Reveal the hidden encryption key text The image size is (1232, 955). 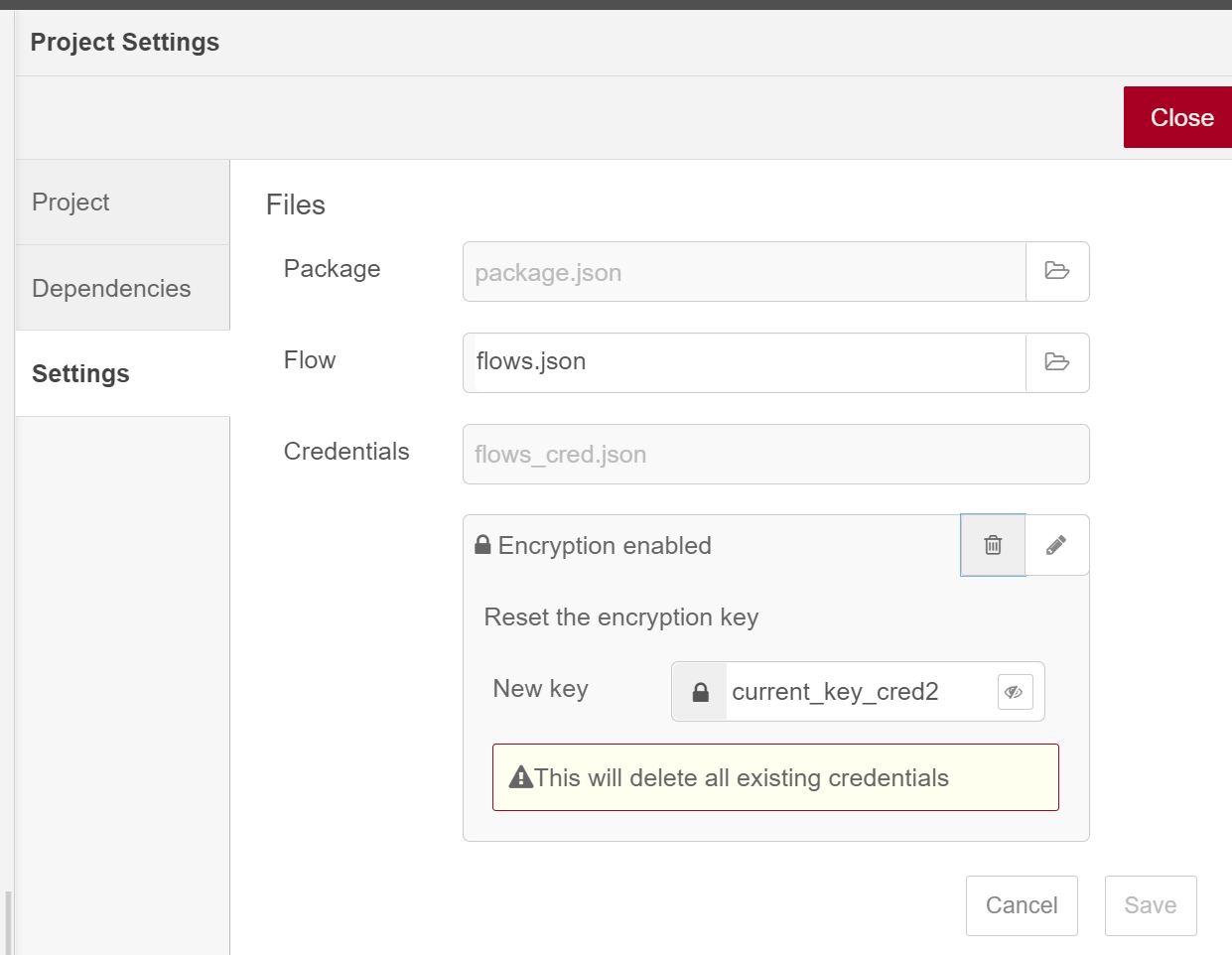tap(1015, 691)
